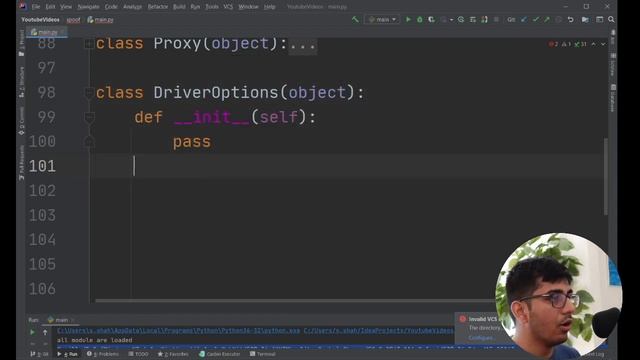Click fold end marker at line 100

(x=89, y=141)
